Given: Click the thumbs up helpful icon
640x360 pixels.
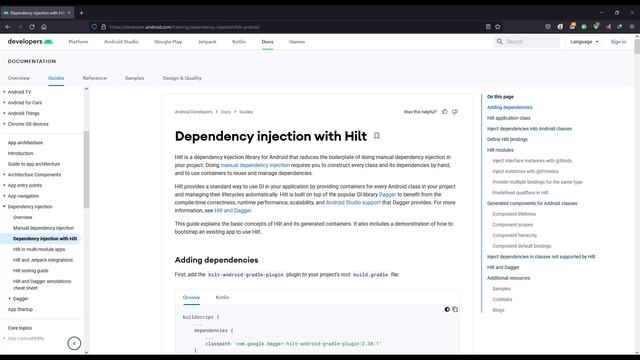Looking at the screenshot, I should [x=445, y=111].
